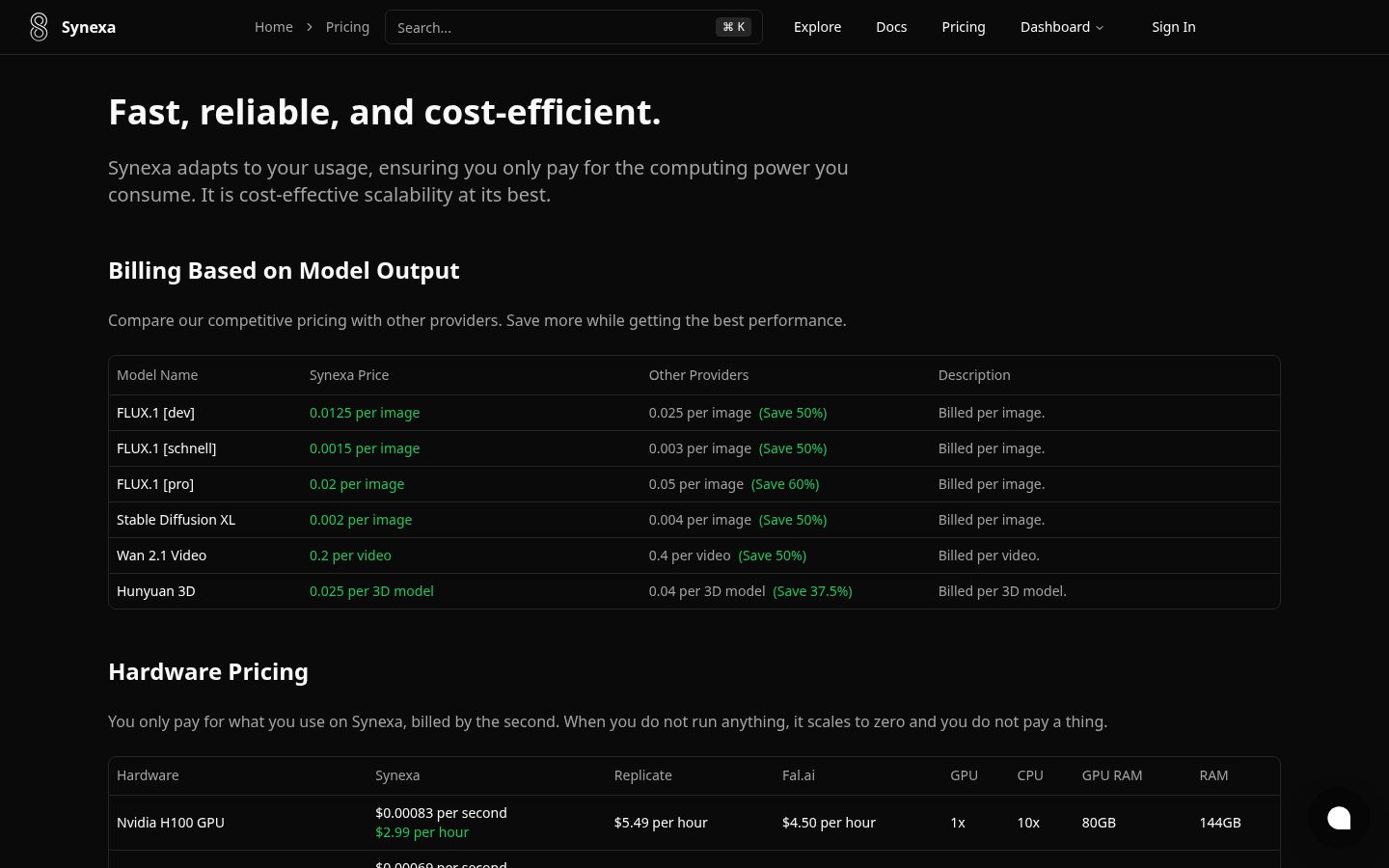This screenshot has height=868, width=1389.
Task: Click 0.4 per video other-provider price
Action: [x=690, y=556]
